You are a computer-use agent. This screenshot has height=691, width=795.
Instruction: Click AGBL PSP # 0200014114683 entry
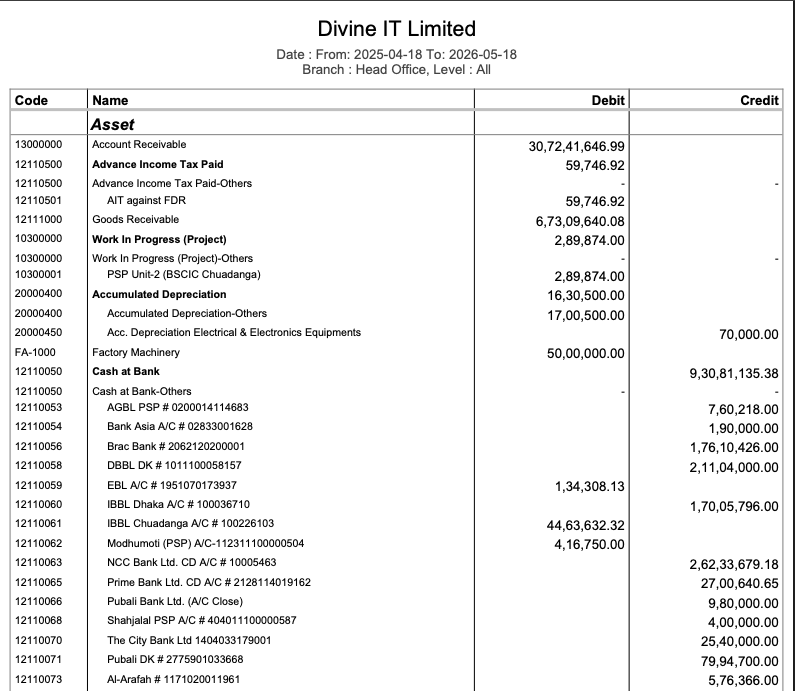[177, 407]
